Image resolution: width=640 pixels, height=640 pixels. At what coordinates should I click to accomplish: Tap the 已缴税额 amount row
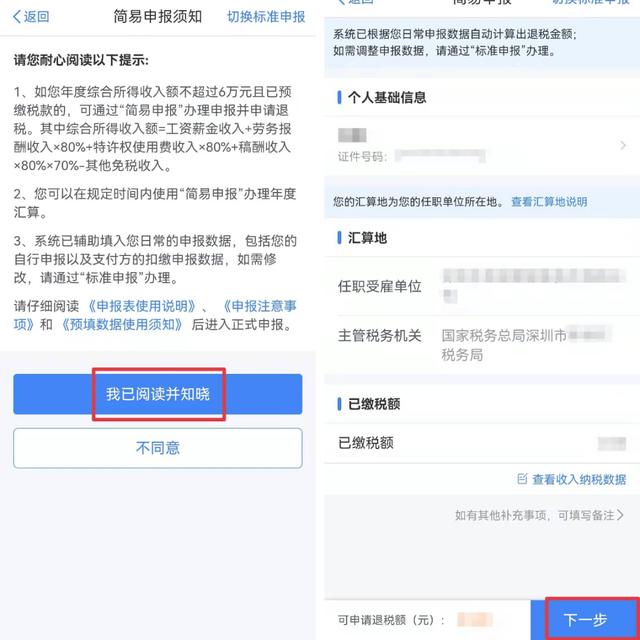482,443
